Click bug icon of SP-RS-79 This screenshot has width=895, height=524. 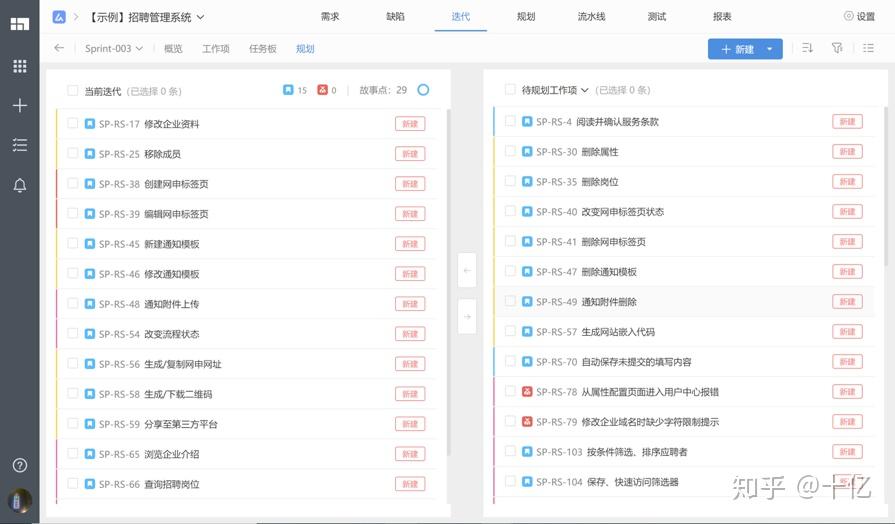tap(527, 422)
